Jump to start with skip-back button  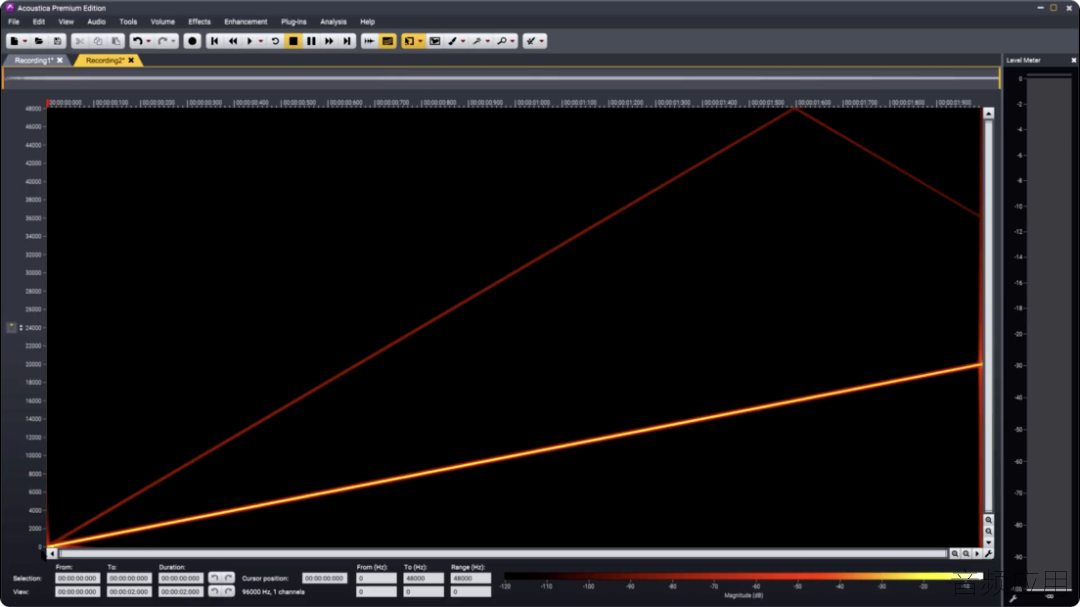tap(214, 41)
